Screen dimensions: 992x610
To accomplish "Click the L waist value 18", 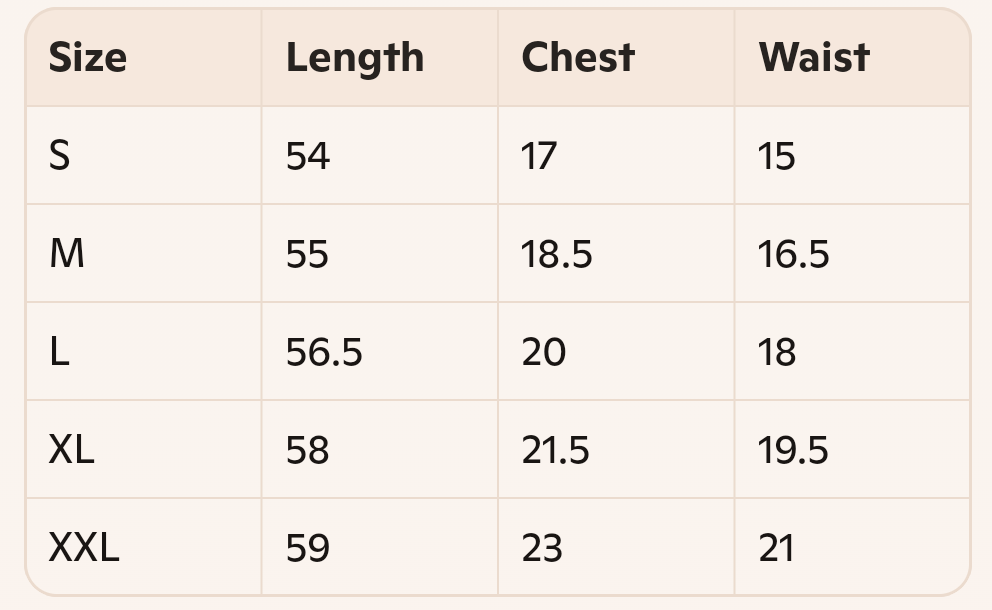I will 777,352.
